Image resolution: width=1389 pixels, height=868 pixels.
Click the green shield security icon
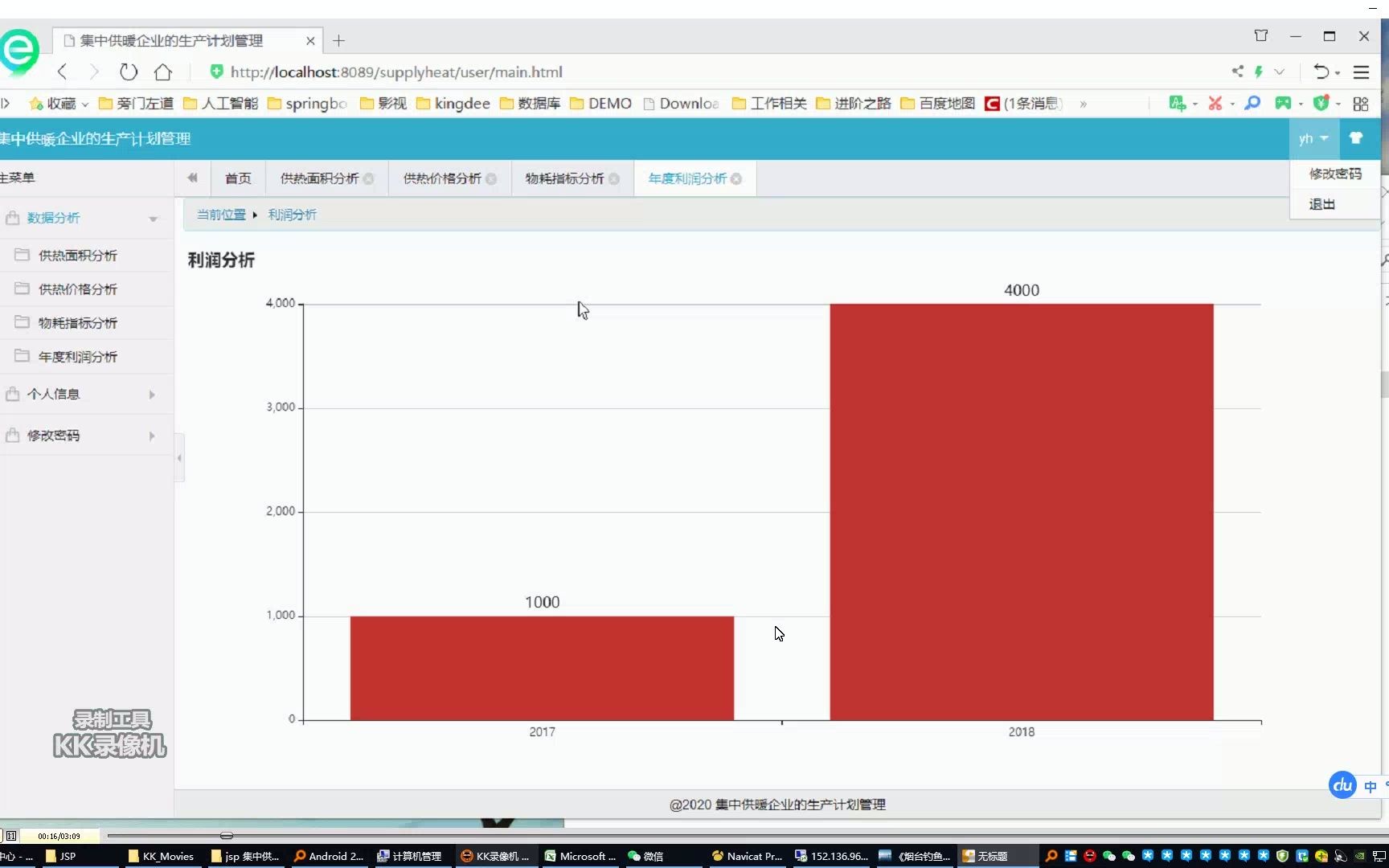pyautogui.click(x=1321, y=103)
